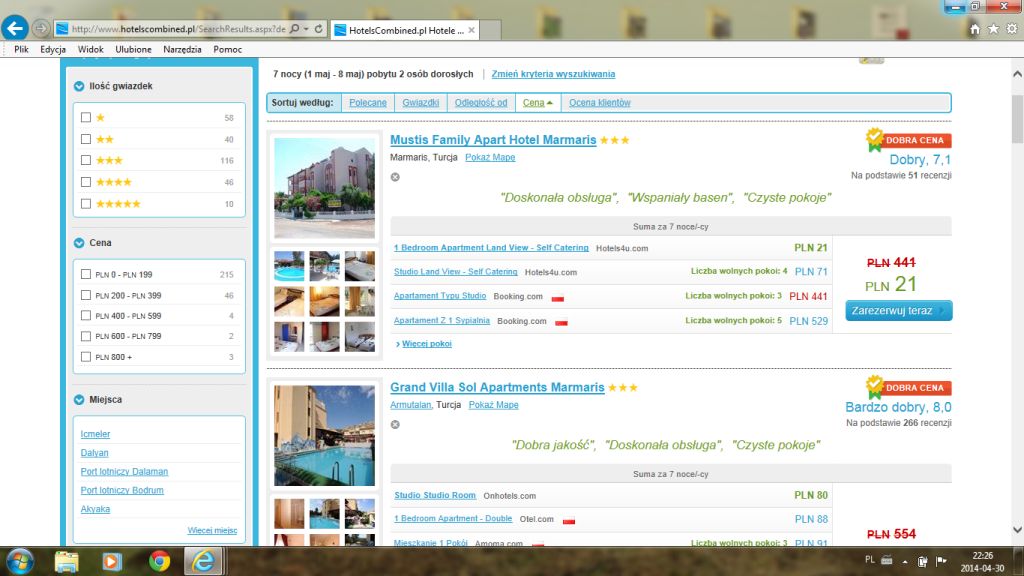Open File Explorer from the taskbar
1024x576 pixels.
tap(66, 562)
